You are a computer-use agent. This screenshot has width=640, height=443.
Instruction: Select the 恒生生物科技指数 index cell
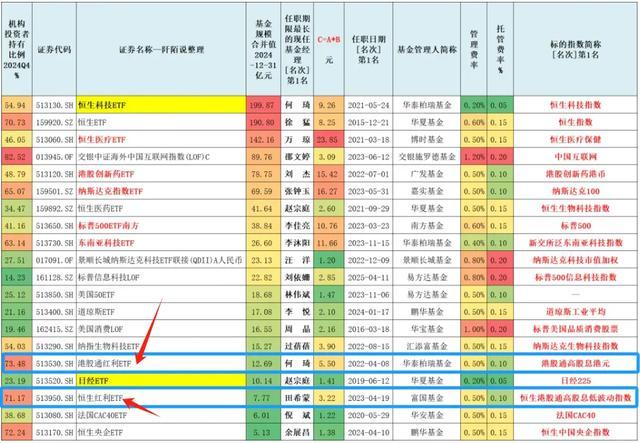coord(575,209)
